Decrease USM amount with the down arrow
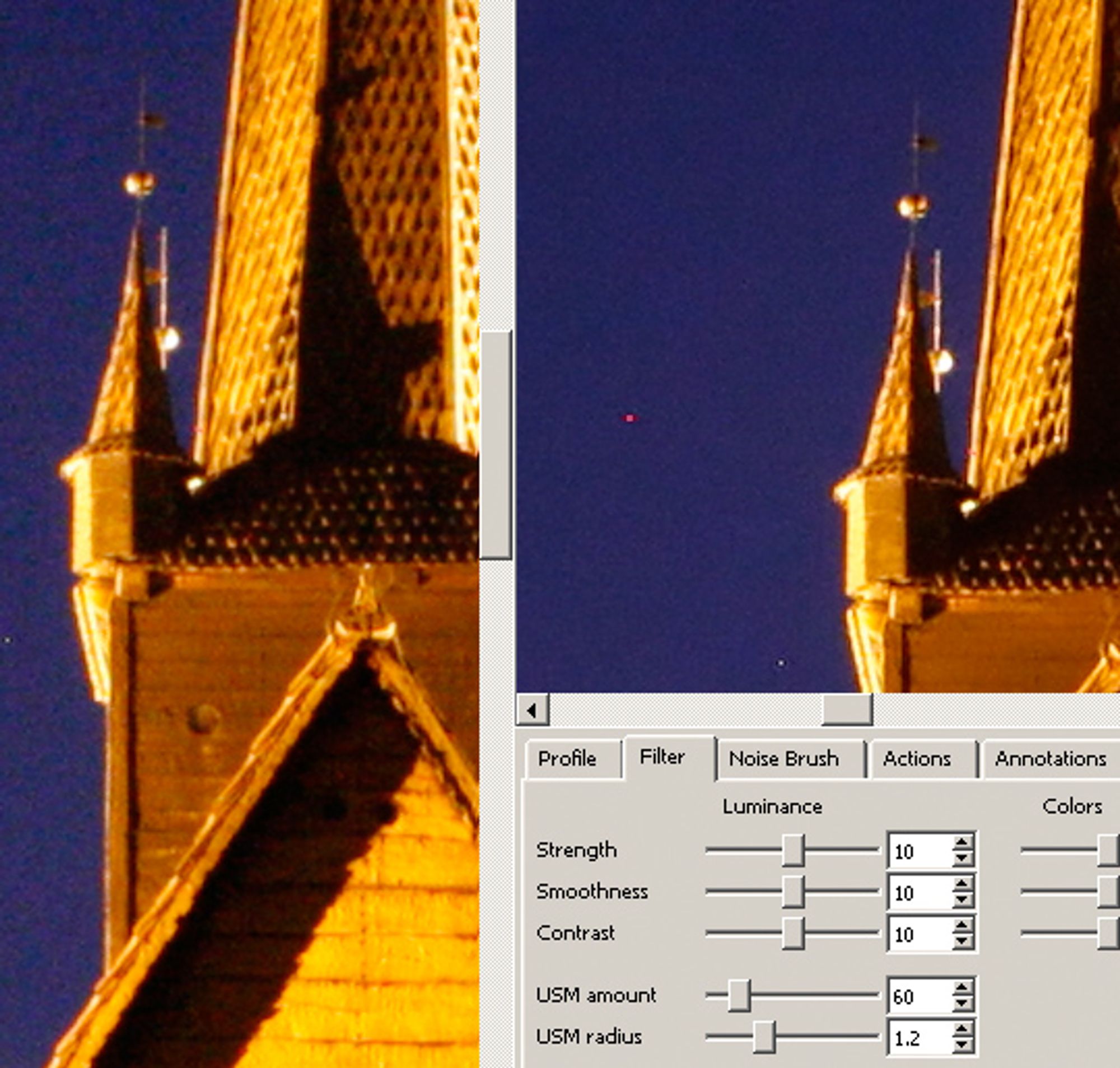This screenshot has height=1068, width=1120. pos(963,1004)
